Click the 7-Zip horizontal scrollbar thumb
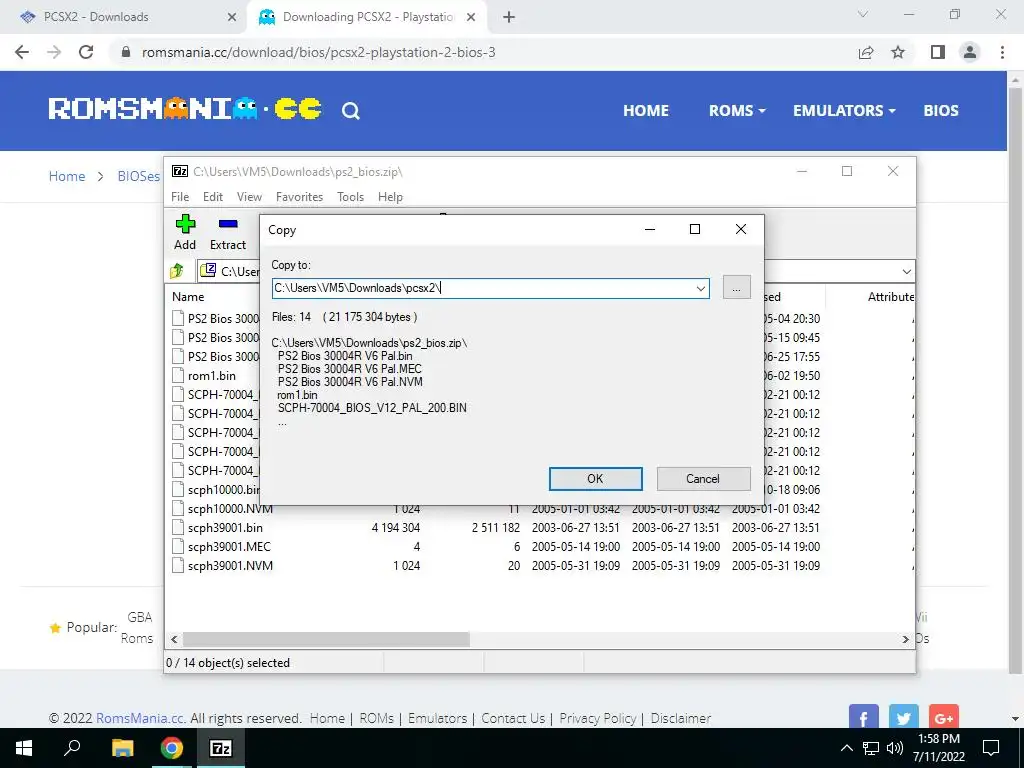The width and height of the screenshot is (1024, 768). (326, 639)
